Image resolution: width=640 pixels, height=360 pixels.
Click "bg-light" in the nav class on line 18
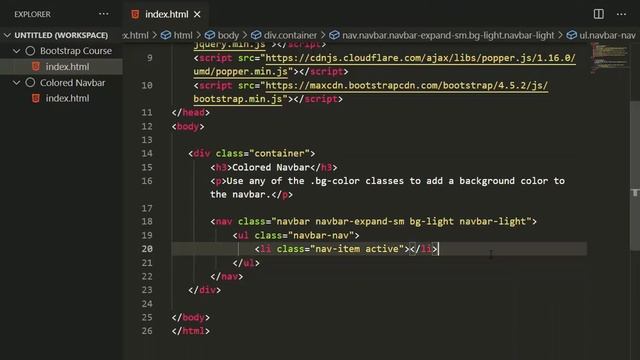point(431,221)
